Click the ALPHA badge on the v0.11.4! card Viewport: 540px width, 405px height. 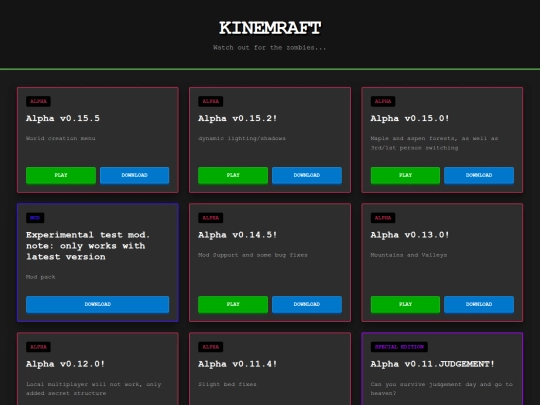pyautogui.click(x=211, y=347)
